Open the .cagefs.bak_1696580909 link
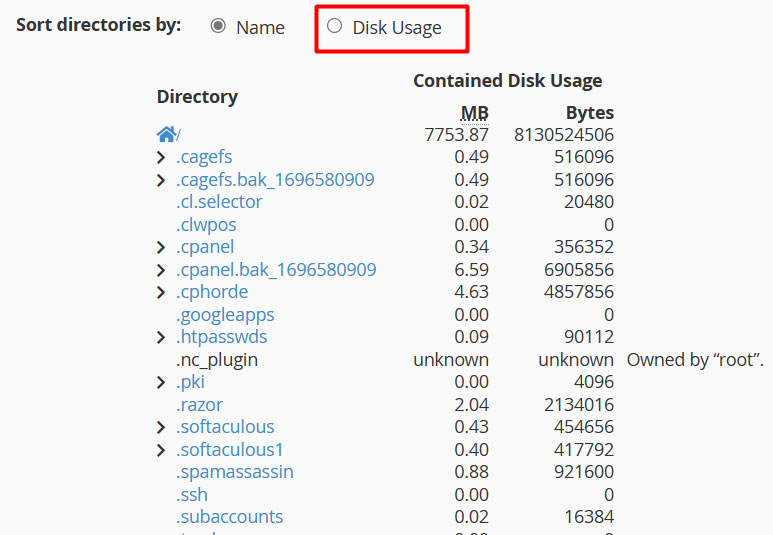Image resolution: width=773 pixels, height=535 pixels. (275, 179)
